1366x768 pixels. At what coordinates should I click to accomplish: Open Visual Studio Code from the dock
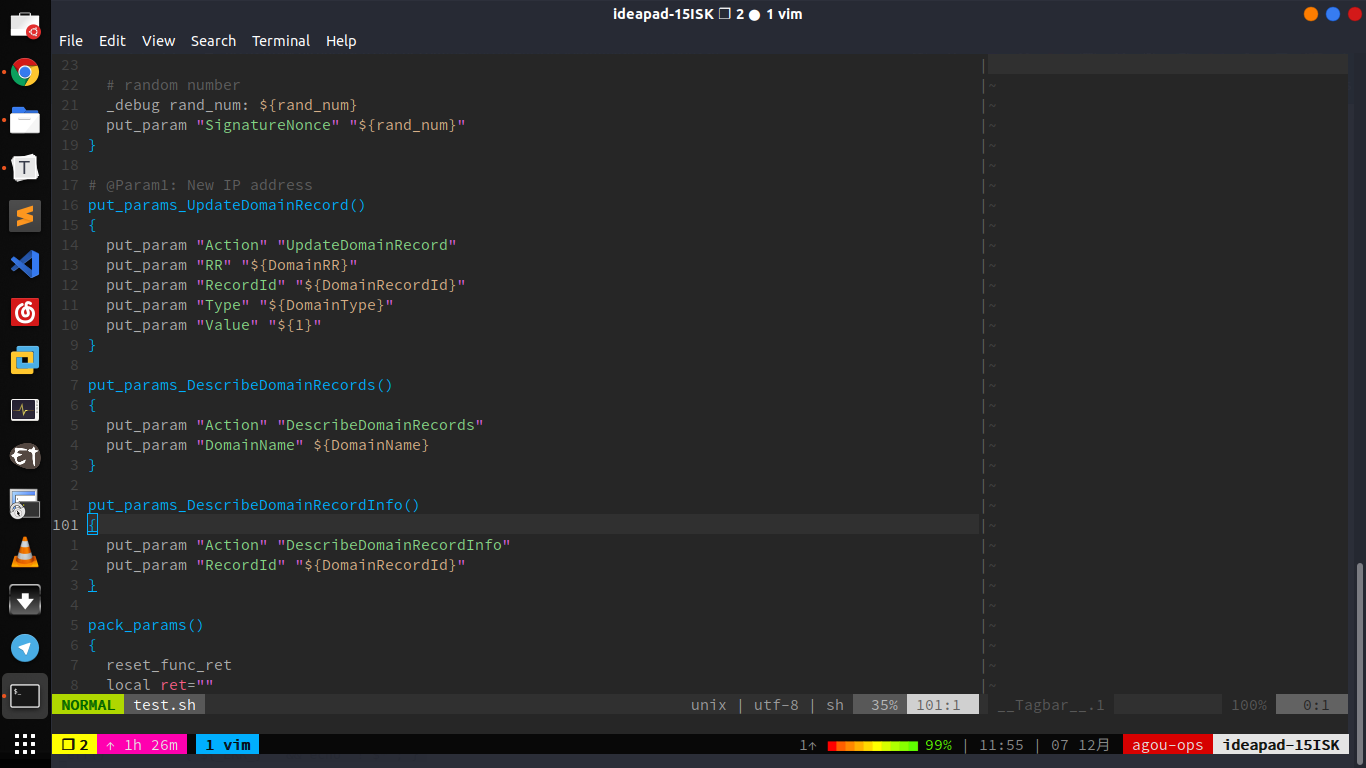[25, 264]
